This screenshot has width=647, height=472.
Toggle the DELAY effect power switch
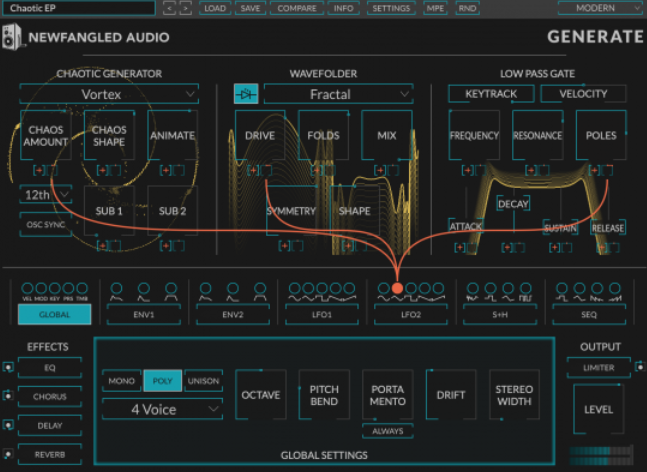pyautogui.click(x=8, y=425)
